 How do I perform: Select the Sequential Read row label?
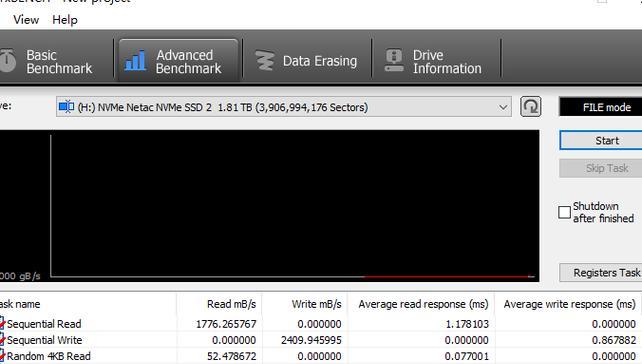(44, 324)
